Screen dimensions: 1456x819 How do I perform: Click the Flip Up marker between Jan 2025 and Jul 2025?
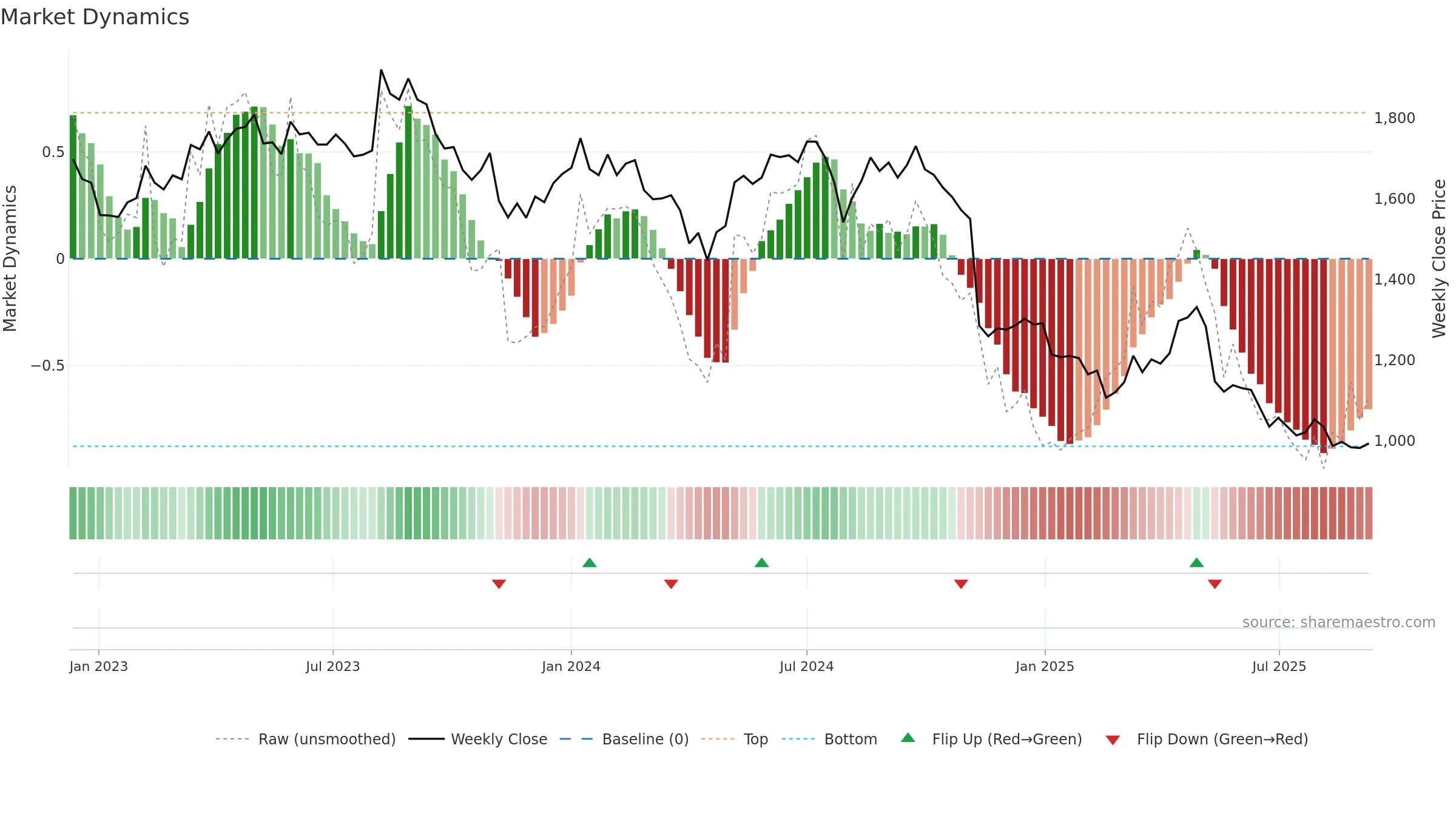(1196, 562)
